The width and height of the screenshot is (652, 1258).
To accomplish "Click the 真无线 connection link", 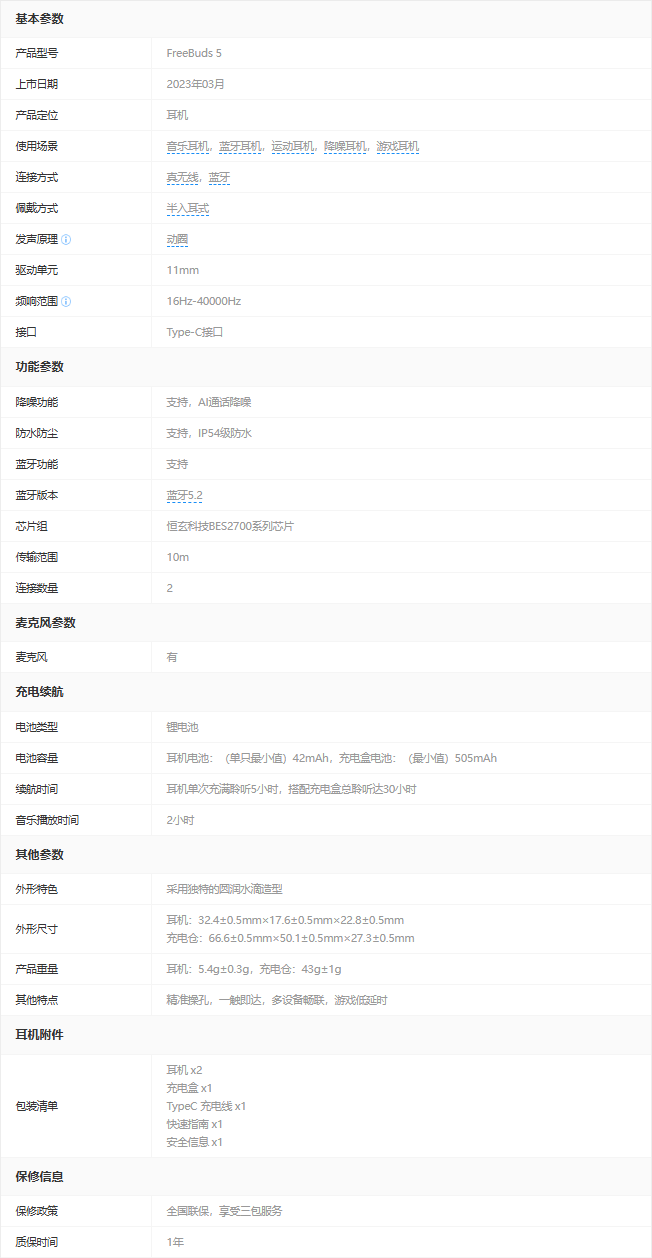I will 183,177.
